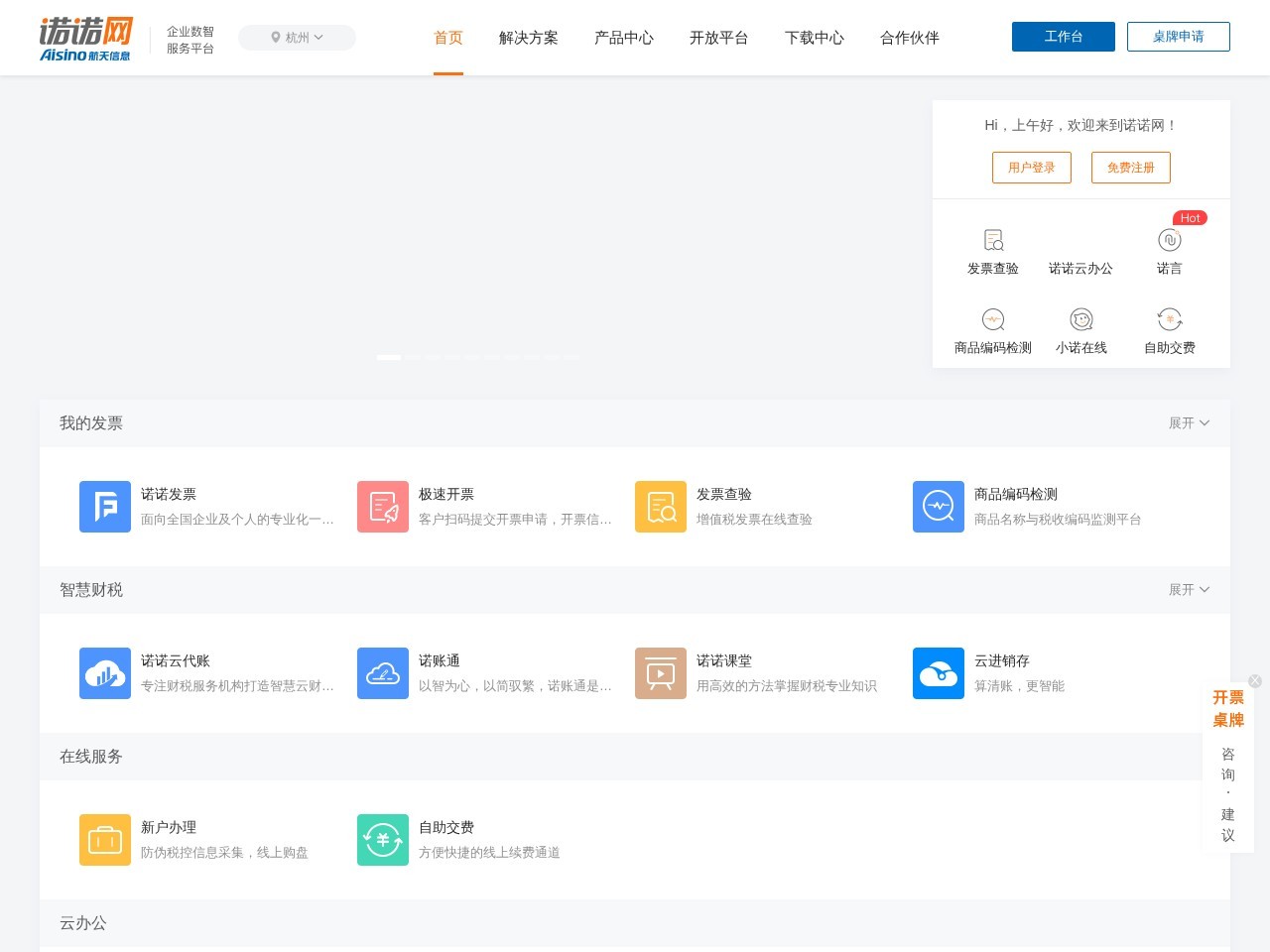Open the pink 极速开票 app icon
The width and height of the screenshot is (1270, 952).
[x=383, y=507]
